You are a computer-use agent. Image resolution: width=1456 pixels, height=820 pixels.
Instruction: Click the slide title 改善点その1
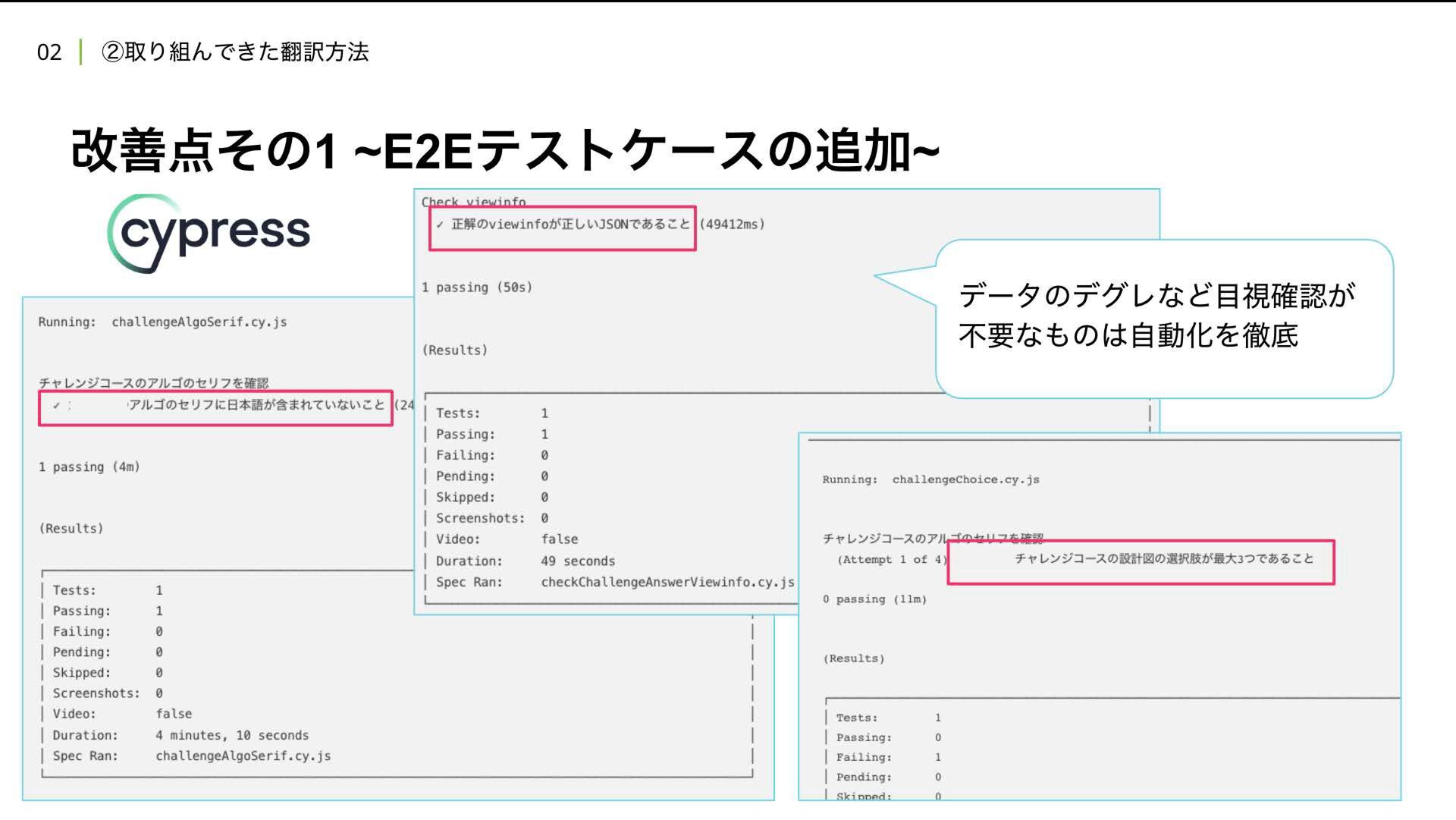point(505,151)
